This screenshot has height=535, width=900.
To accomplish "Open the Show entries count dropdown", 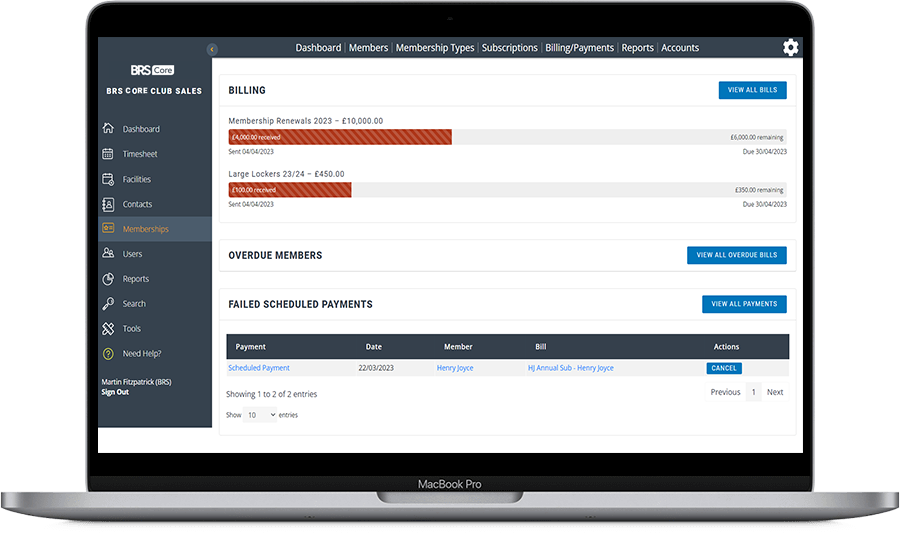I will [260, 415].
